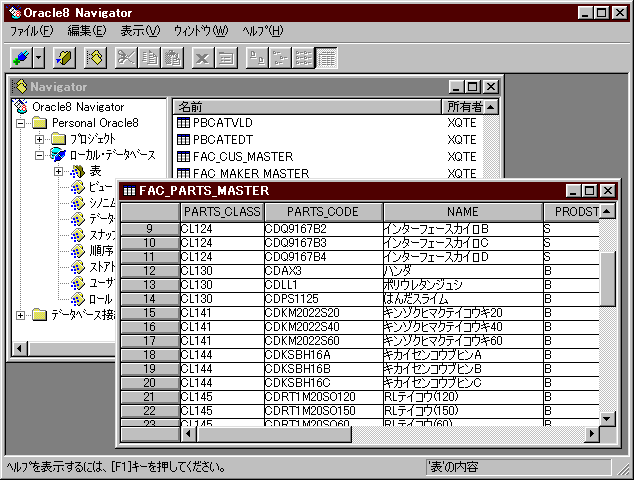Expand the プロジェクト folder node
The width and height of the screenshot is (634, 480).
(x=39, y=139)
